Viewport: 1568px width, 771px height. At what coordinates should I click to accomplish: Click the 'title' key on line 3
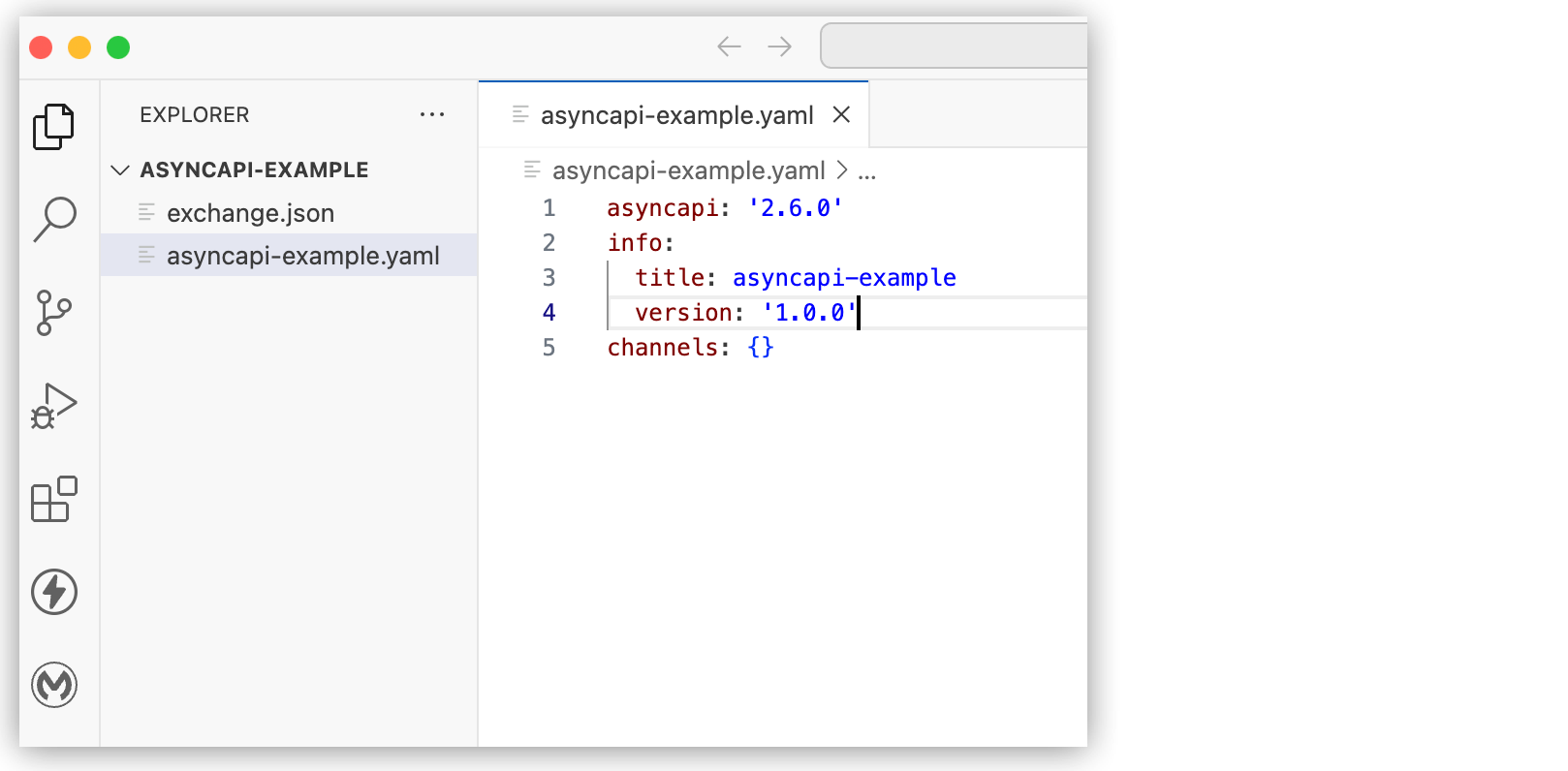point(670,278)
